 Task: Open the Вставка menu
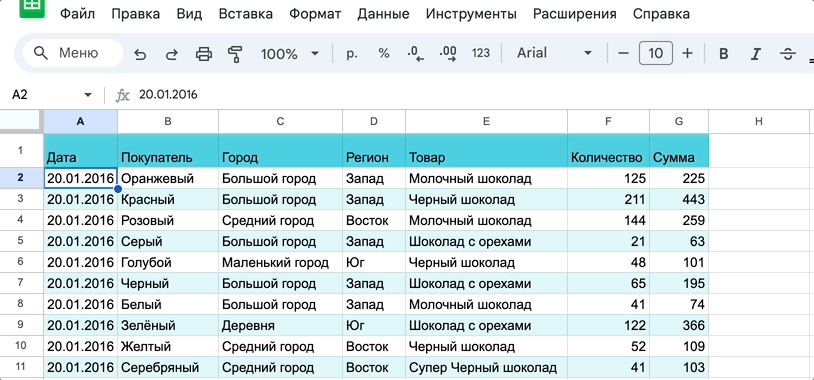[x=246, y=14]
